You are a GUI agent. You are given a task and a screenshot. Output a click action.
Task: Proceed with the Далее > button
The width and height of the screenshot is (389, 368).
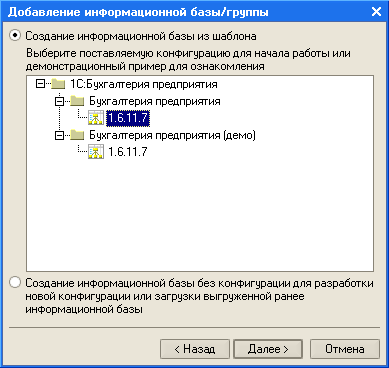(268, 349)
